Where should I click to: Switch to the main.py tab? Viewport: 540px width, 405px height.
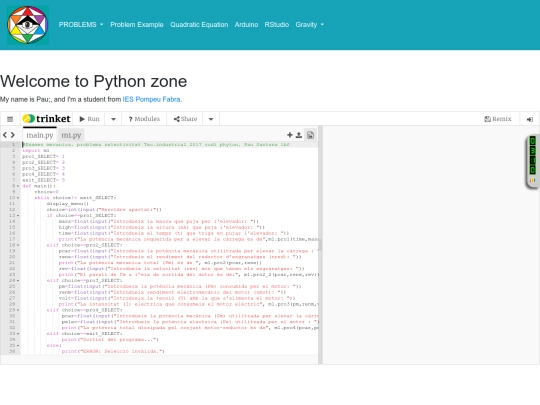click(x=40, y=135)
